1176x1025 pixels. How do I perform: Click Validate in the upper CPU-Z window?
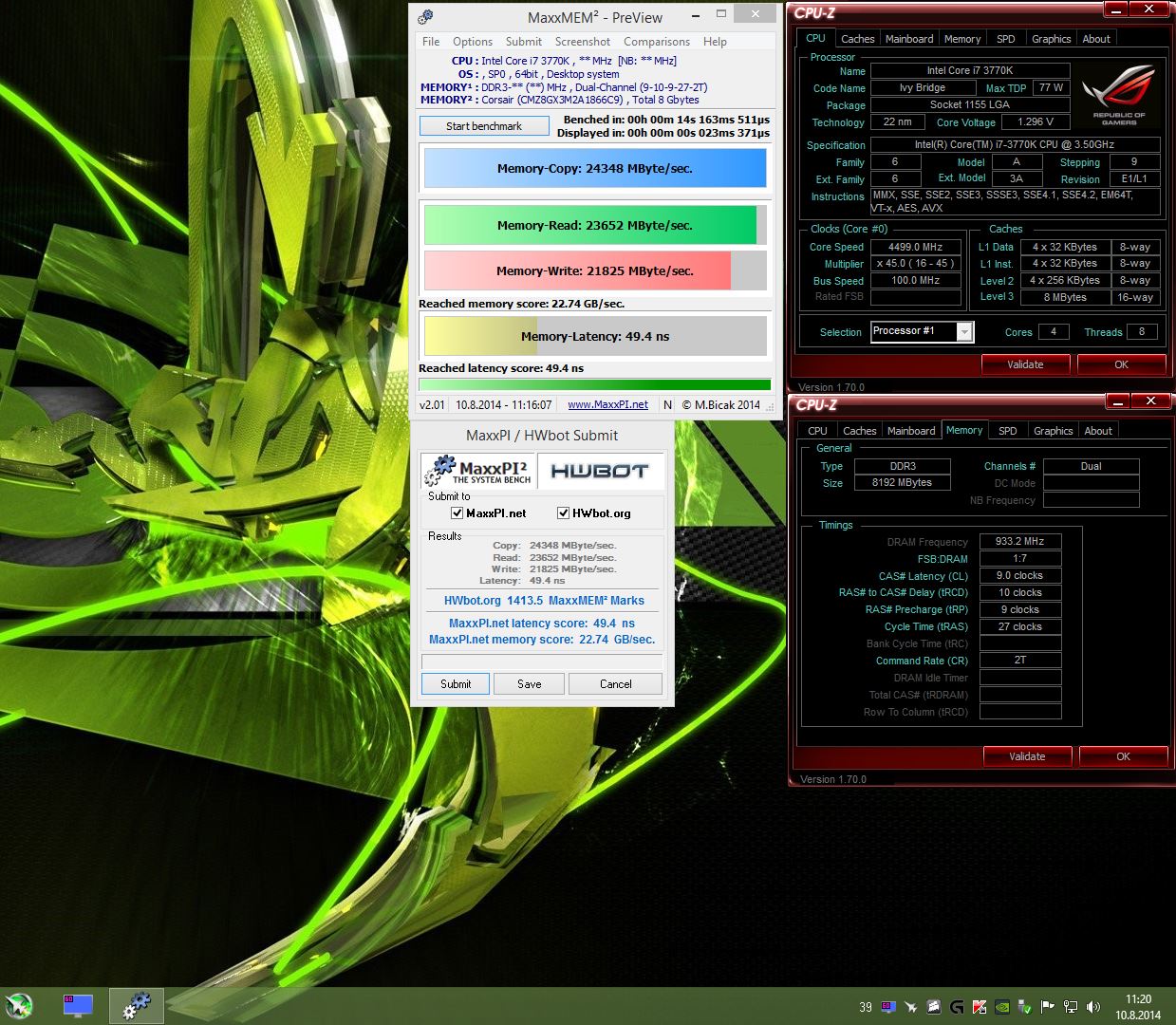pyautogui.click(x=1025, y=364)
